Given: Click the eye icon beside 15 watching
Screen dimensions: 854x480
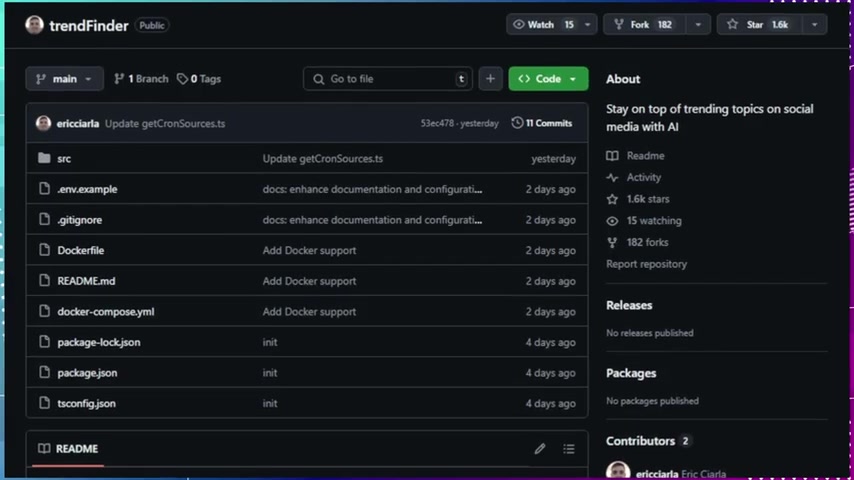Looking at the screenshot, I should pyautogui.click(x=612, y=221).
